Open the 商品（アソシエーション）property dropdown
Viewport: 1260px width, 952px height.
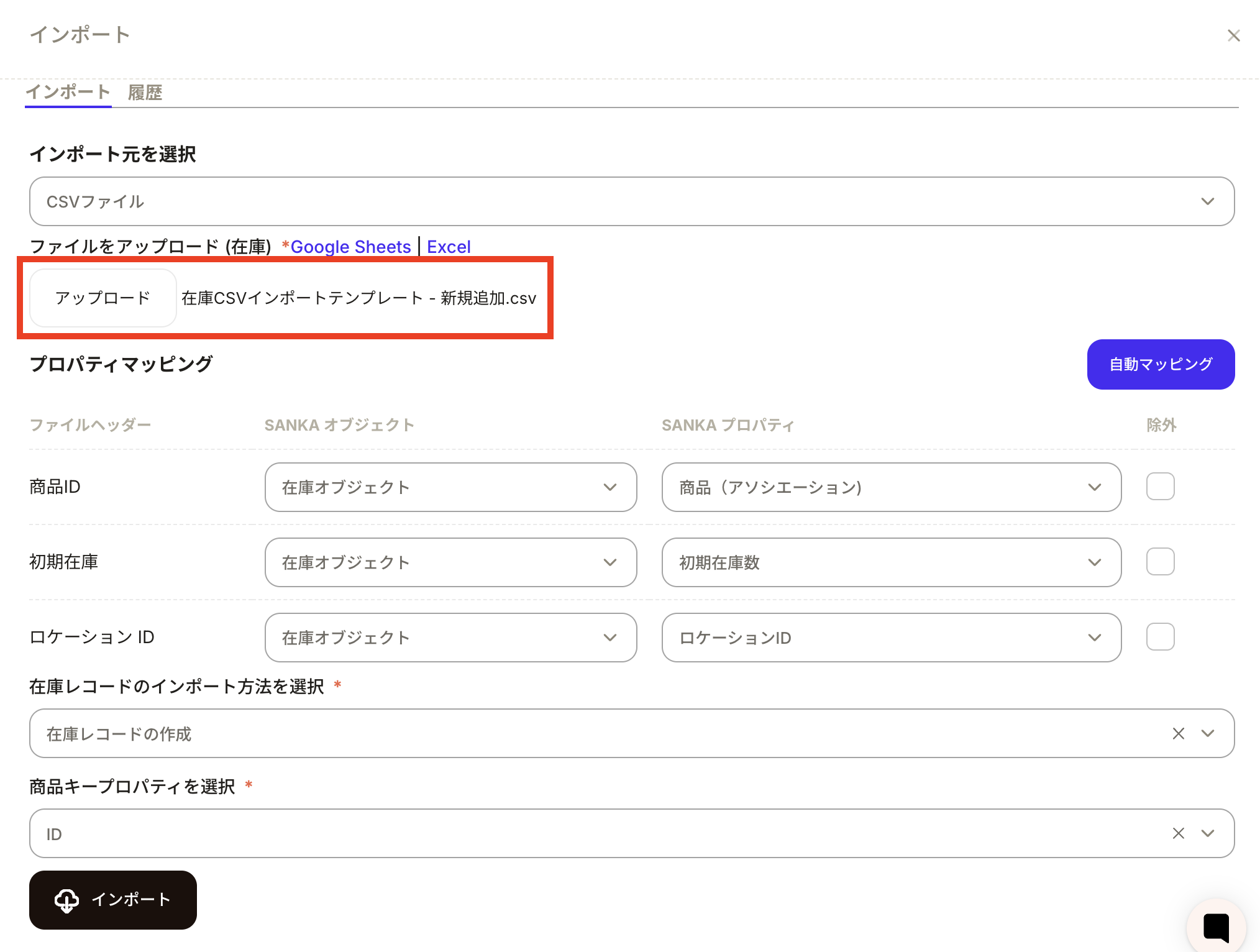[x=891, y=487]
